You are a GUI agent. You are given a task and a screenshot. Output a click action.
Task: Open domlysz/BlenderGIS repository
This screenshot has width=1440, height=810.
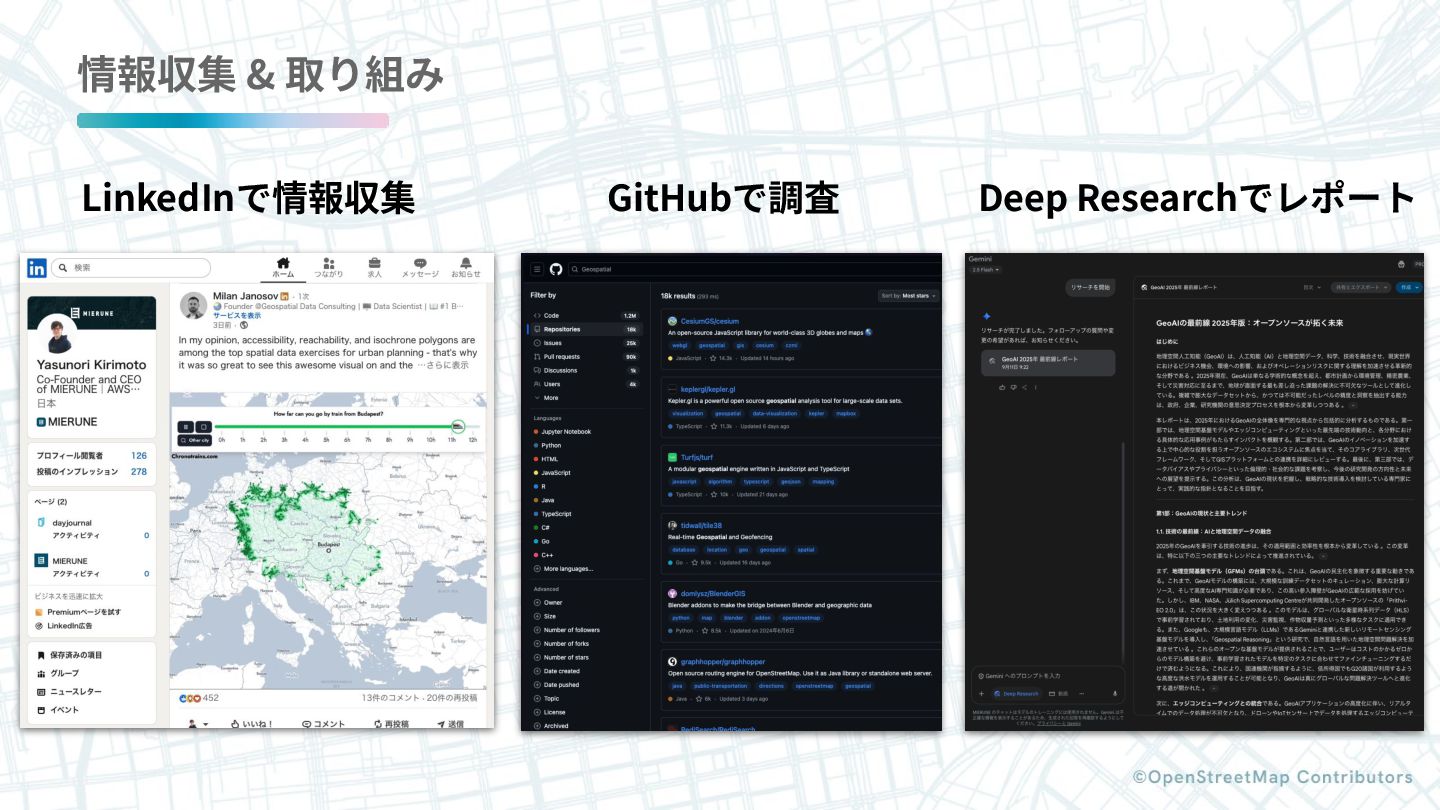pos(712,593)
